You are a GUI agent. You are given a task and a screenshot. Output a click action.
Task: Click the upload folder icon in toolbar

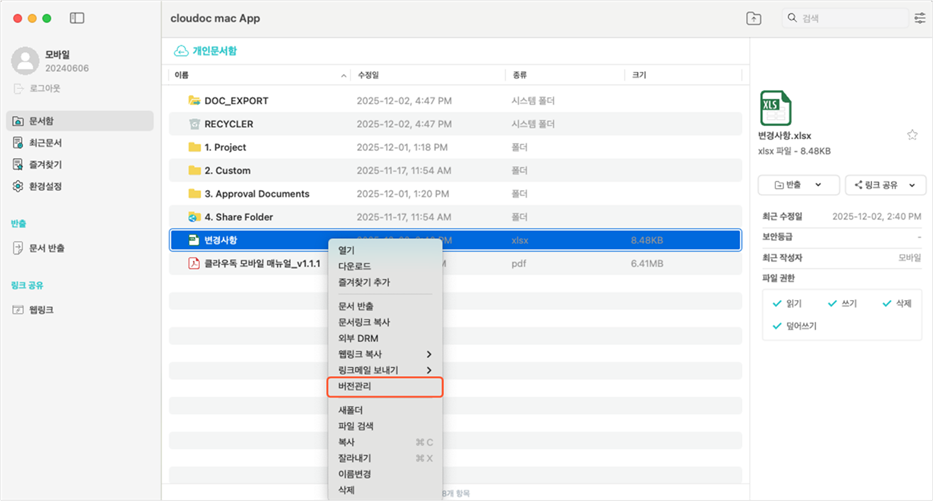click(753, 18)
